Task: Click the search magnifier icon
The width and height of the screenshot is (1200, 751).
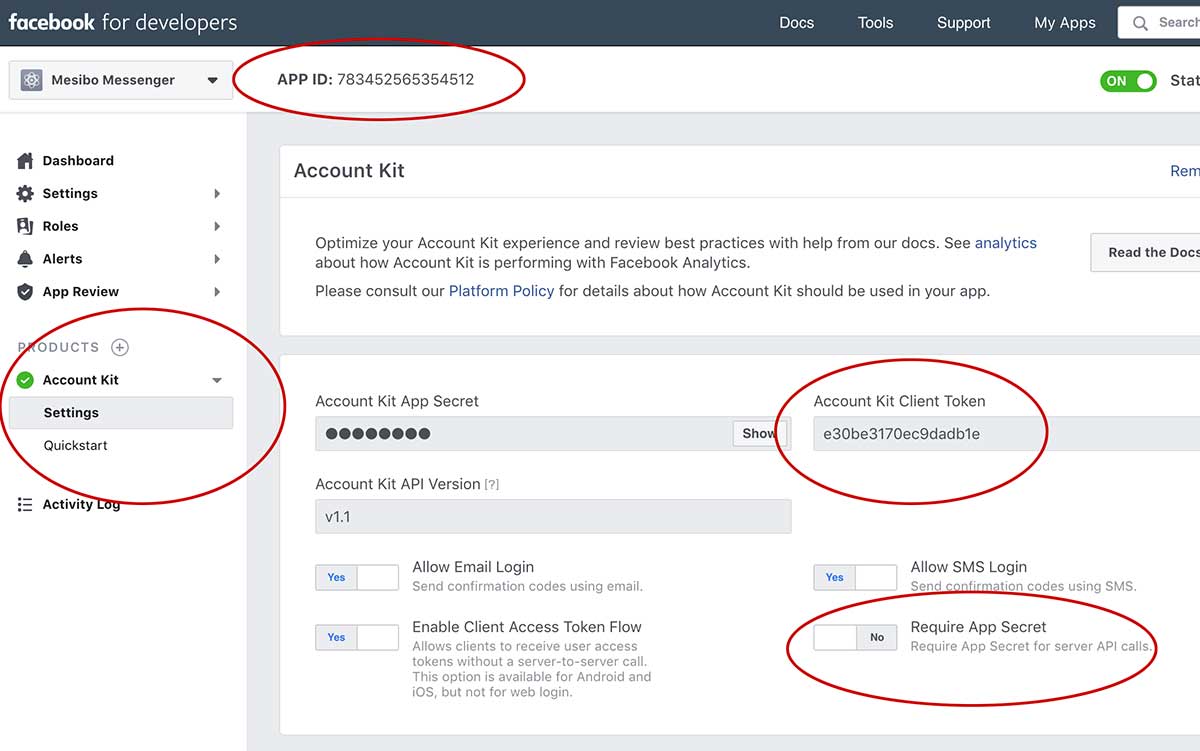Action: coord(1140,23)
